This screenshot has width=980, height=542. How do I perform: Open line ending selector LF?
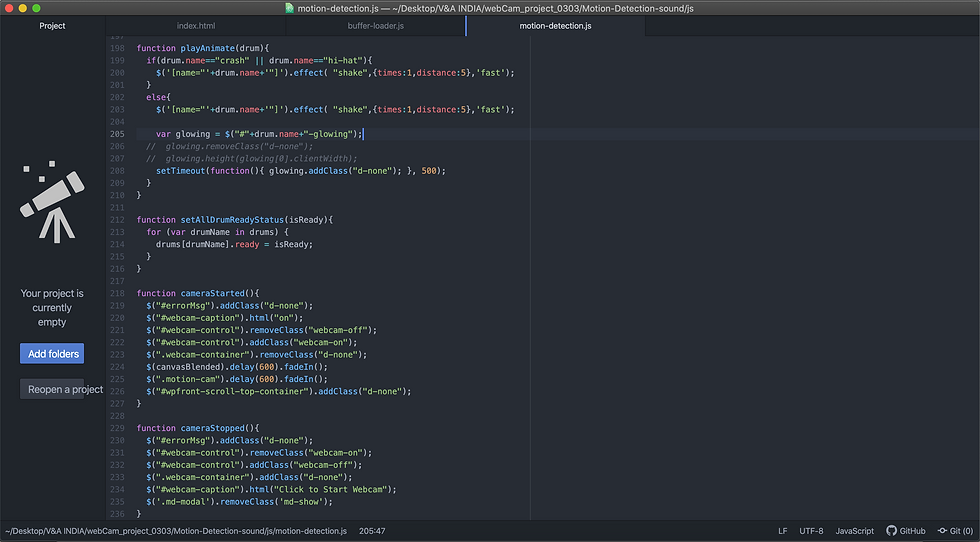pyautogui.click(x=782, y=531)
